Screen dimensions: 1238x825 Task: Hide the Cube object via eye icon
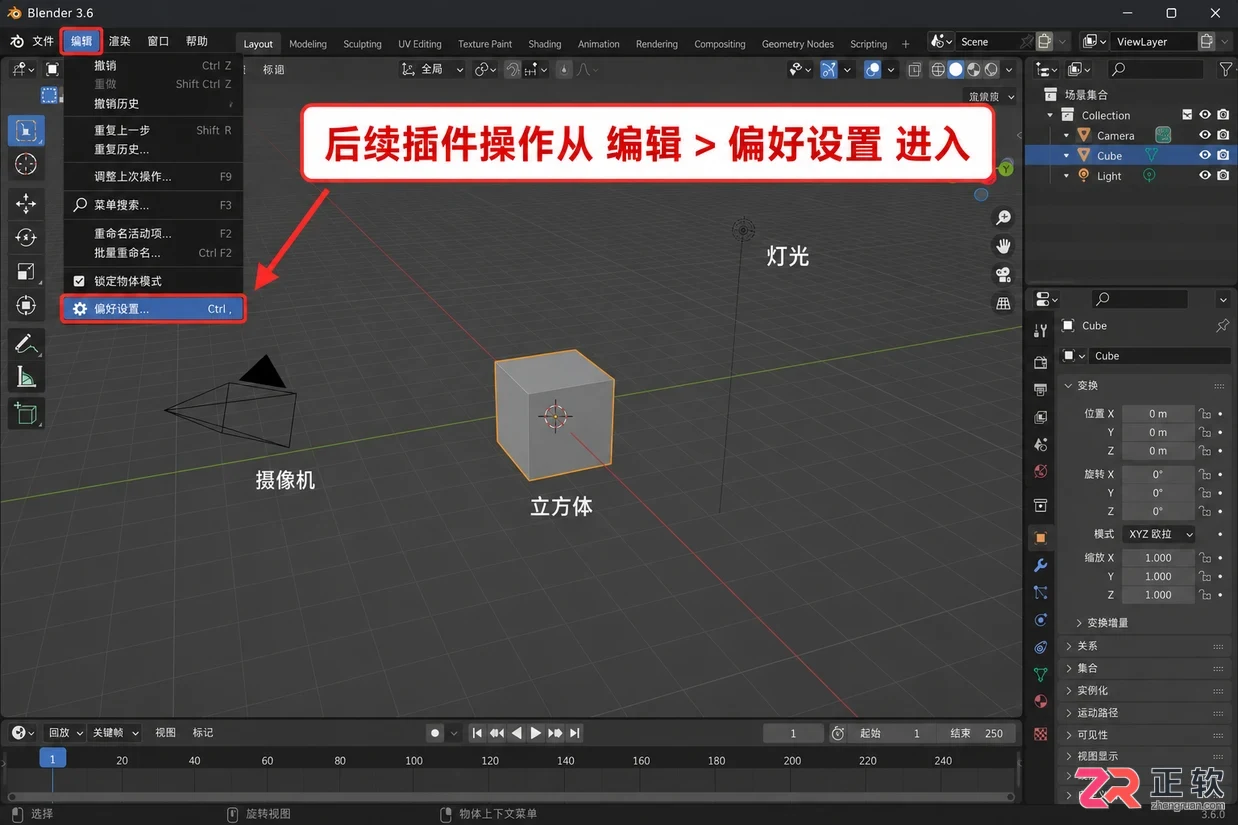pos(1205,155)
